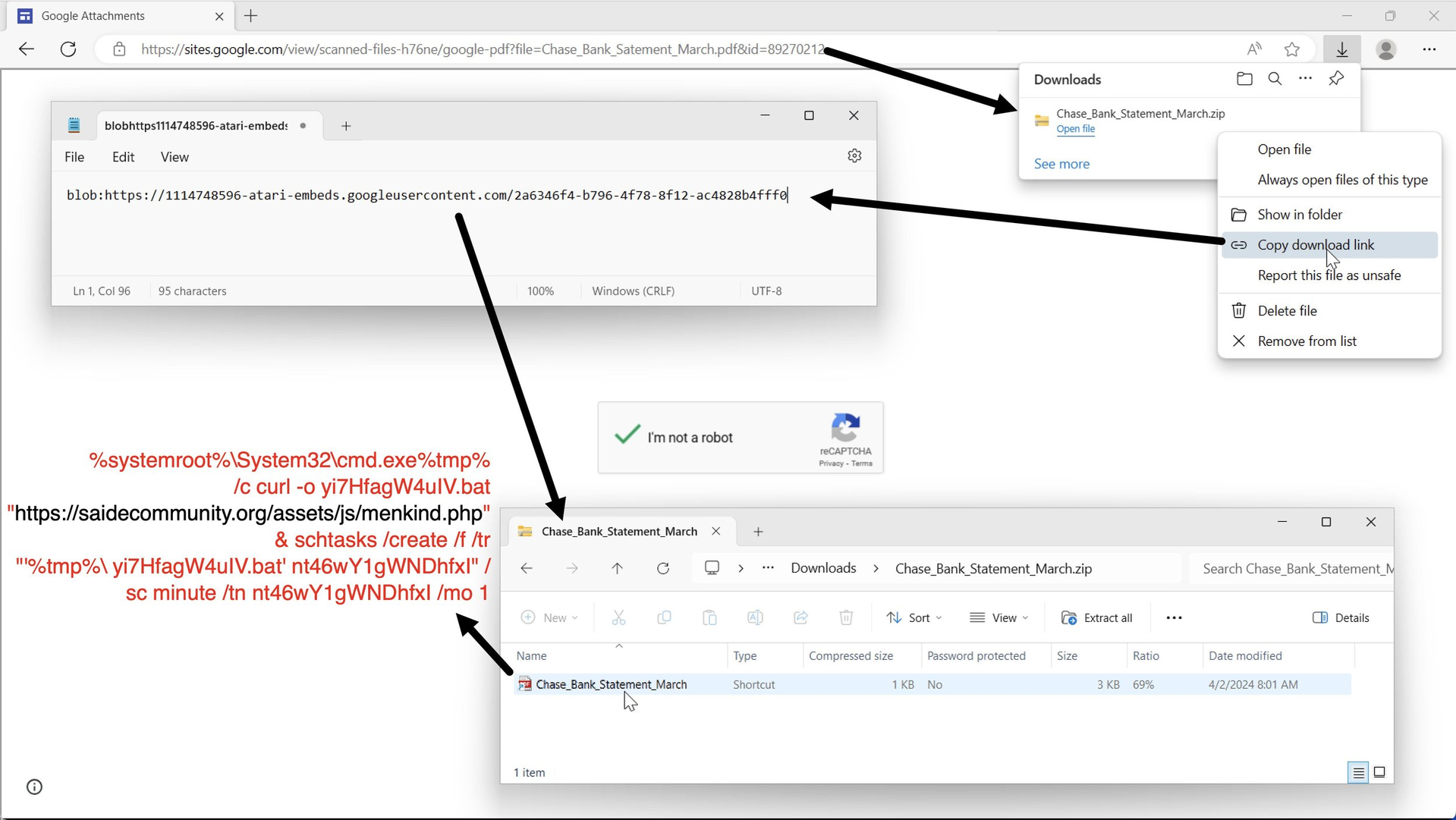The image size is (1456, 820).
Task: Open the Downloads folder icon
Action: click(x=1244, y=79)
